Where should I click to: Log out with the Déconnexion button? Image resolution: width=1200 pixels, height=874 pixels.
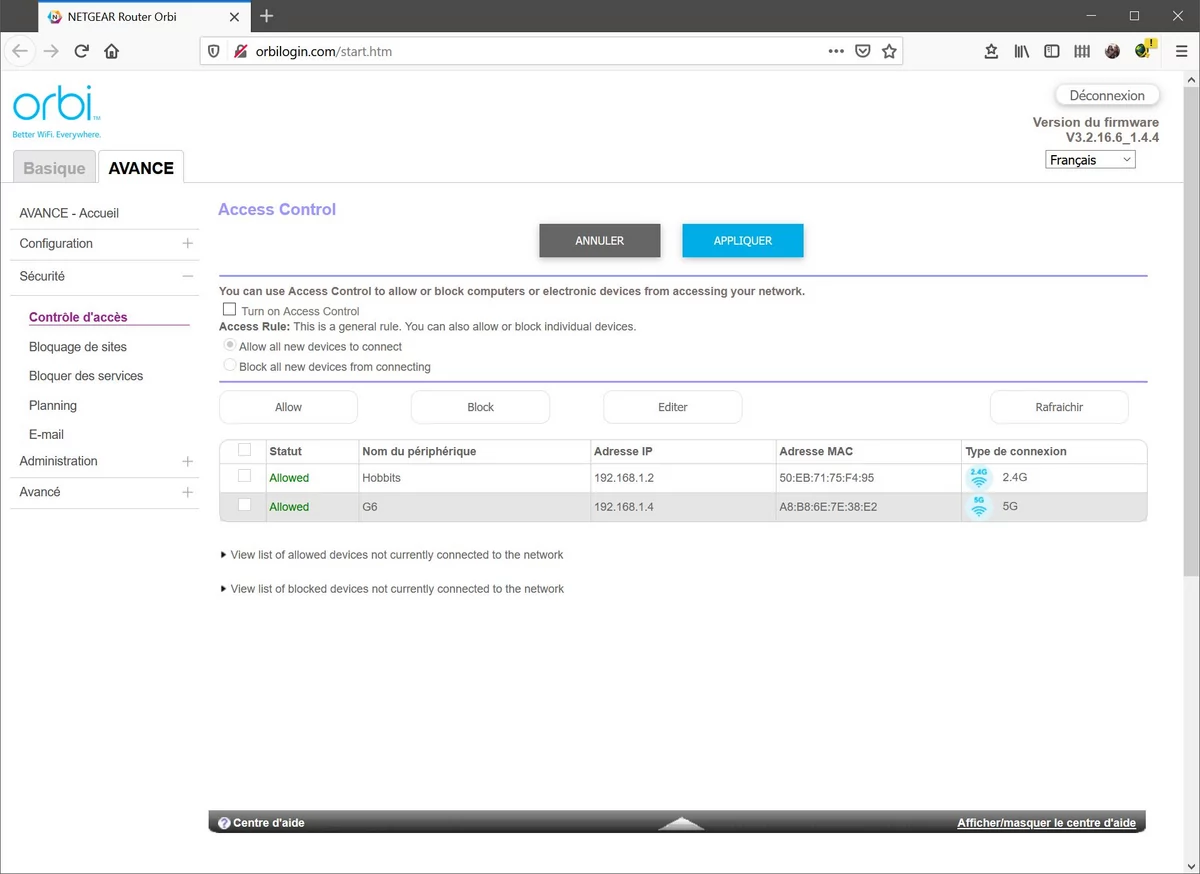tap(1107, 95)
